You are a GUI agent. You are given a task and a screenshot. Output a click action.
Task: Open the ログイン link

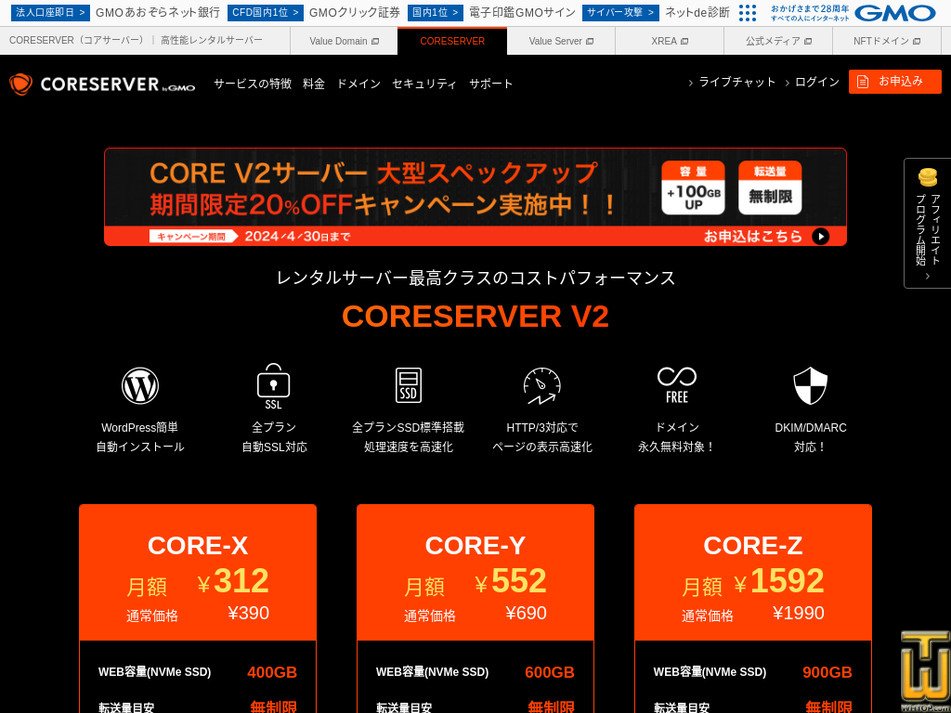(816, 82)
